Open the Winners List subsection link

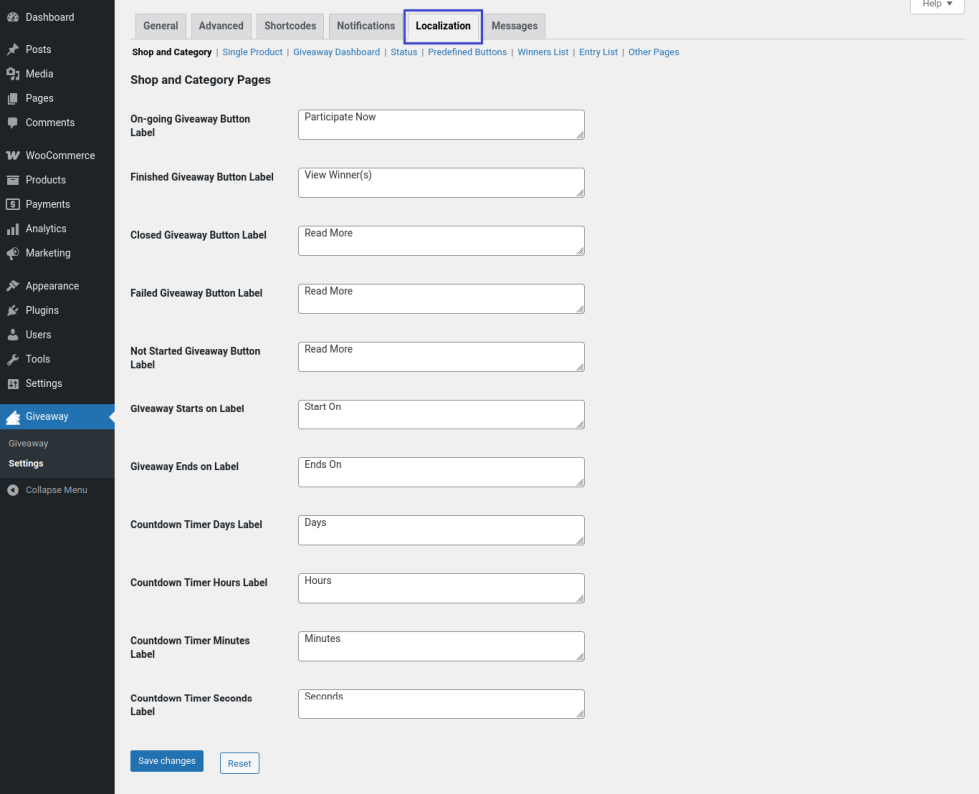click(x=543, y=52)
